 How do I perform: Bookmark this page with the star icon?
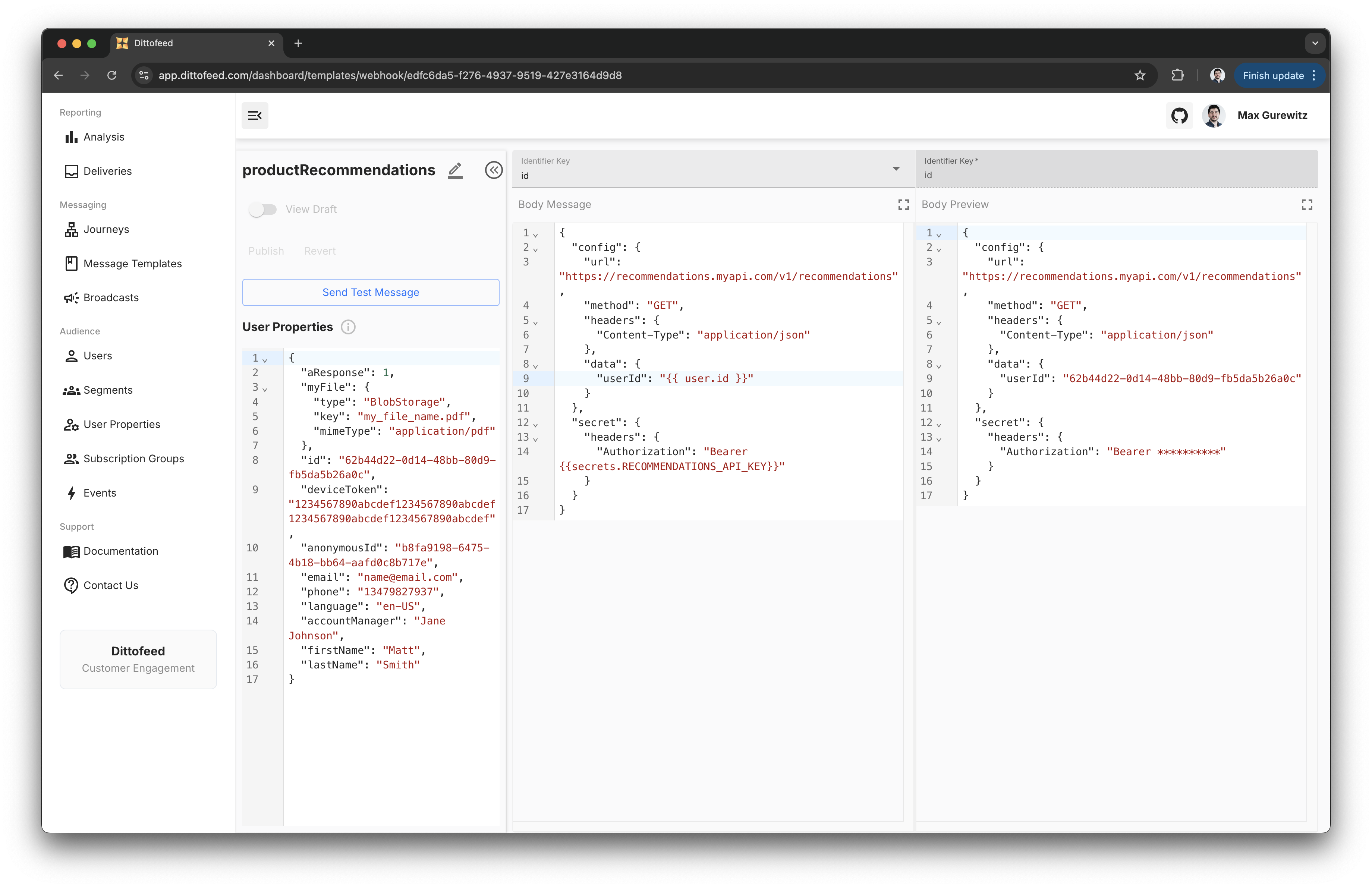1140,75
